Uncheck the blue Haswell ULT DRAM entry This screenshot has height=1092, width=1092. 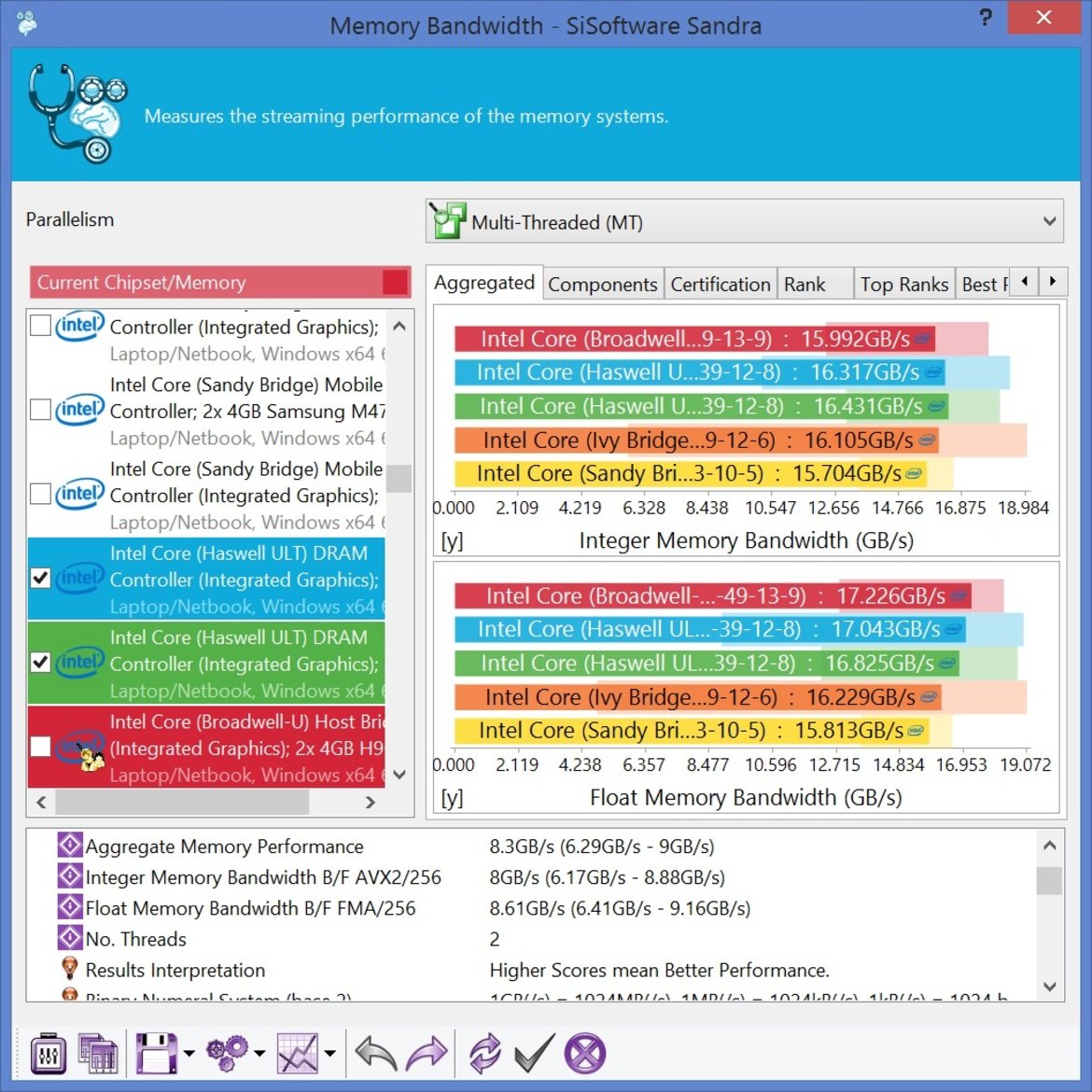40,578
